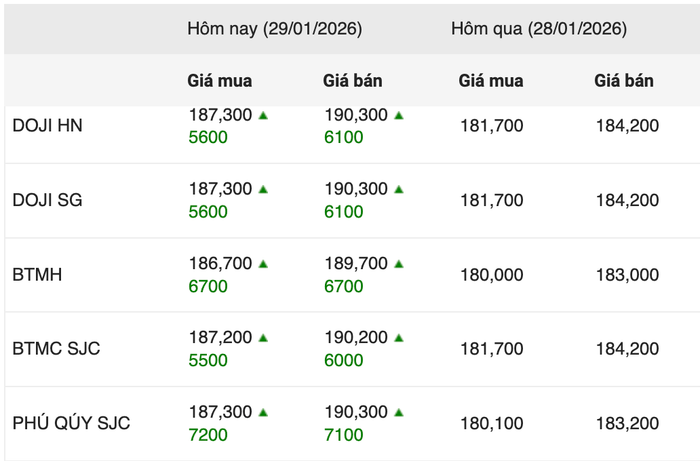Screen dimensions: 700x461
Task: Click the green 7200 change value for PHÚ QUÝ
Action: 208,435
